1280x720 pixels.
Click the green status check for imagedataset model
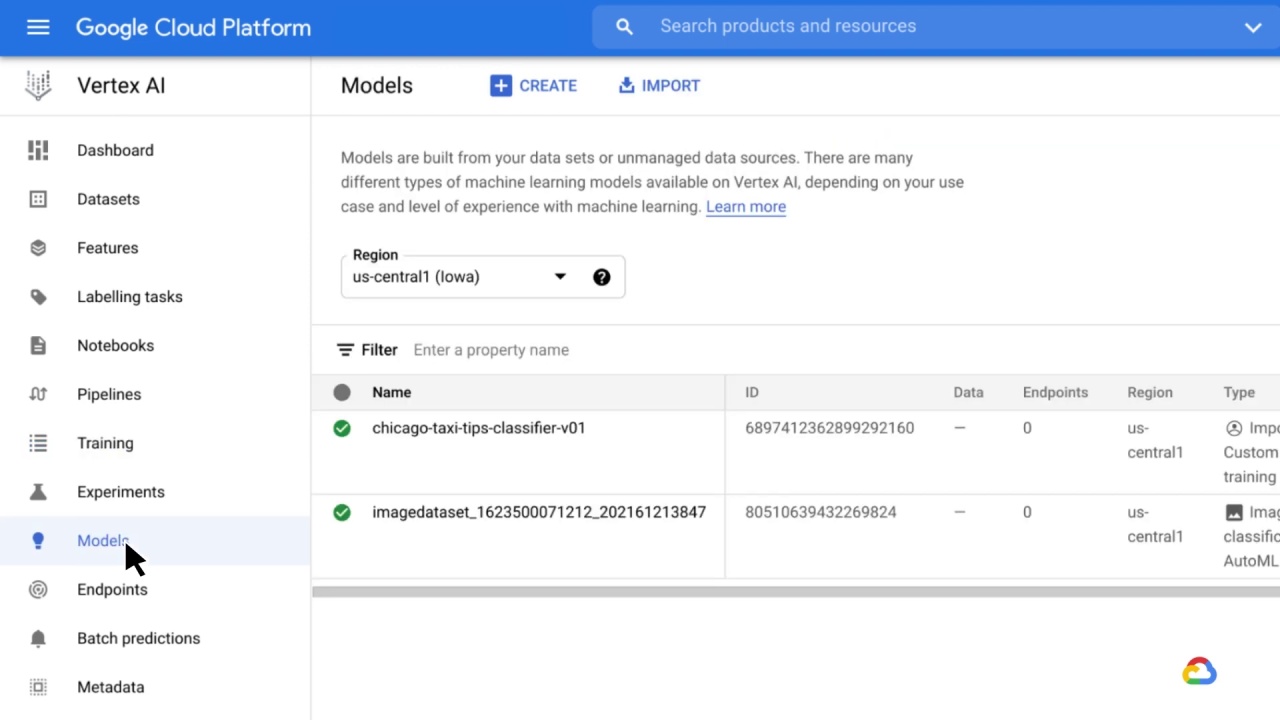click(342, 512)
